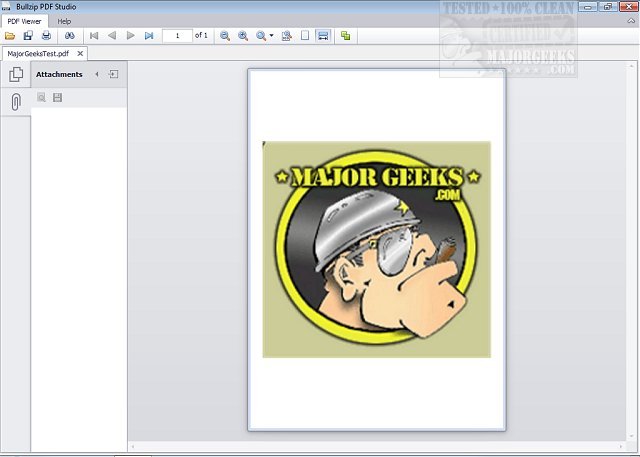Go to the previous page
Image resolution: width=640 pixels, height=457 pixels.
pos(112,36)
